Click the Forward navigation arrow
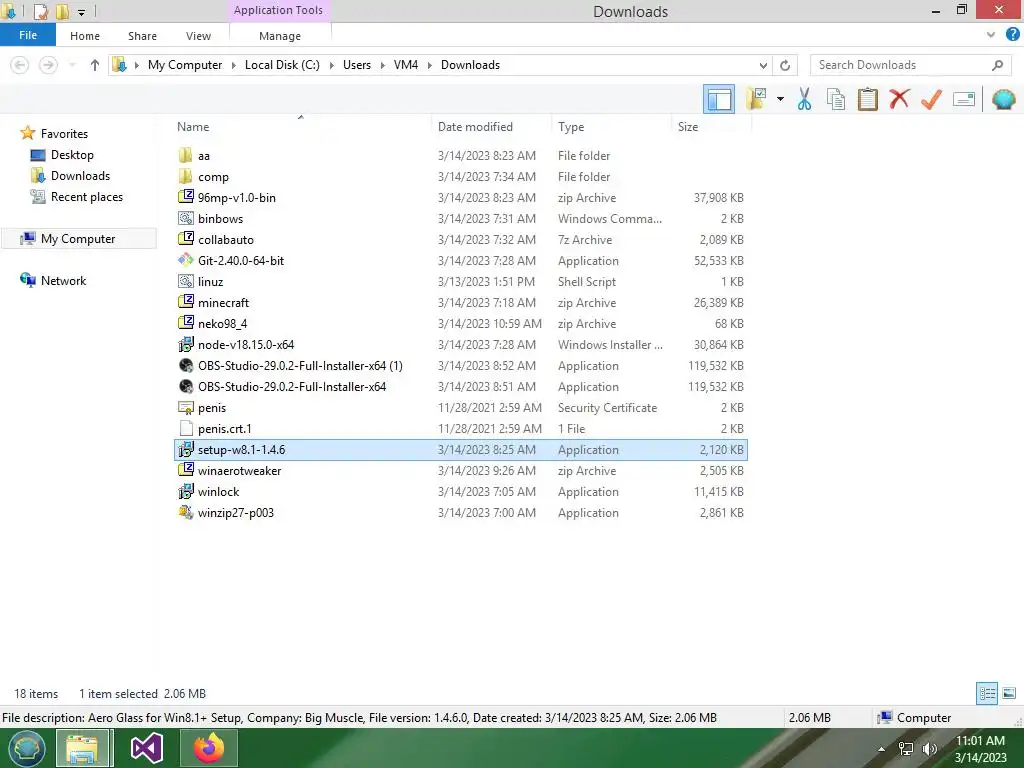The height and width of the screenshot is (768, 1024). [48, 65]
